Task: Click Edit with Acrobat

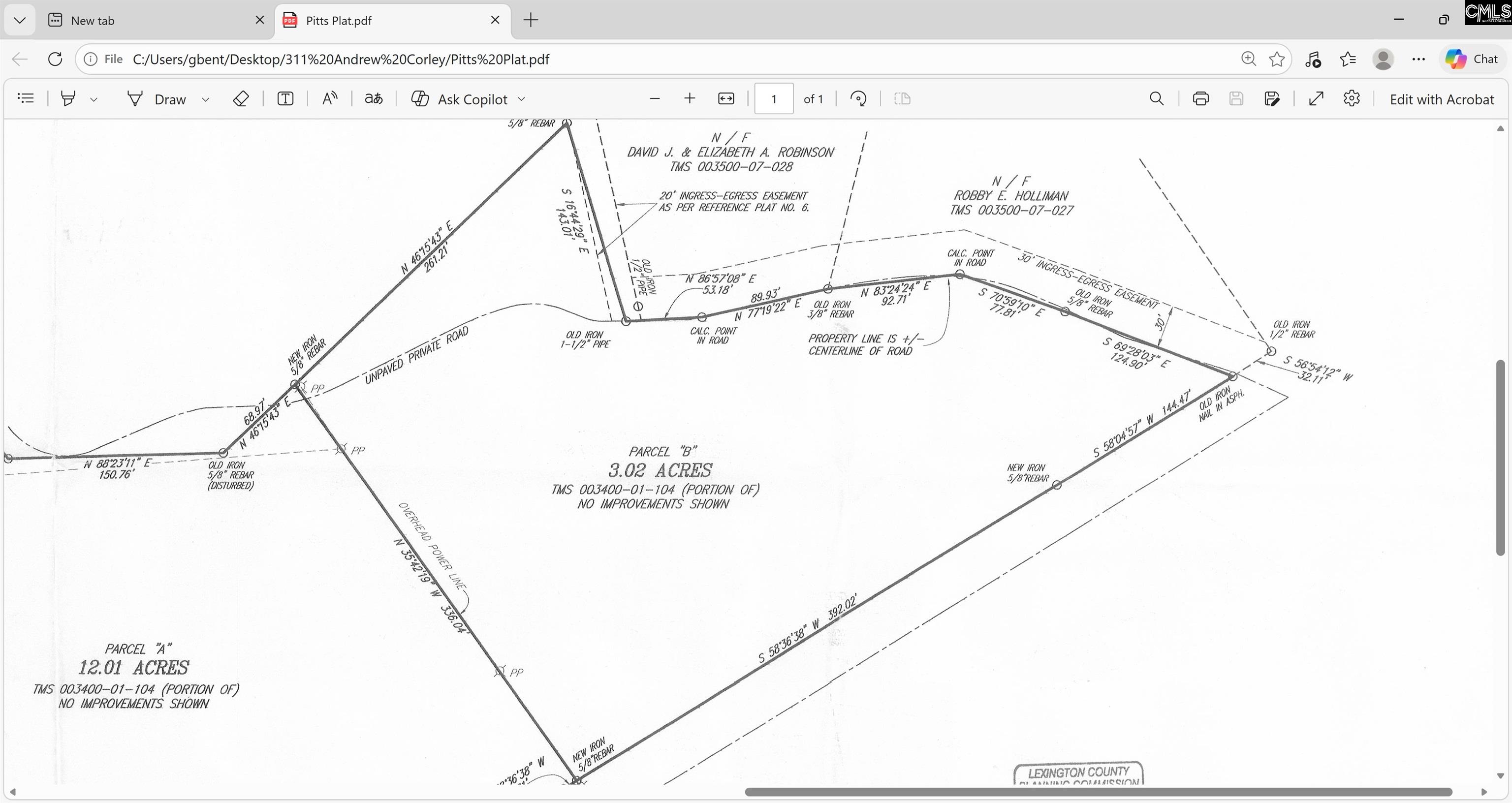Action: point(1442,99)
